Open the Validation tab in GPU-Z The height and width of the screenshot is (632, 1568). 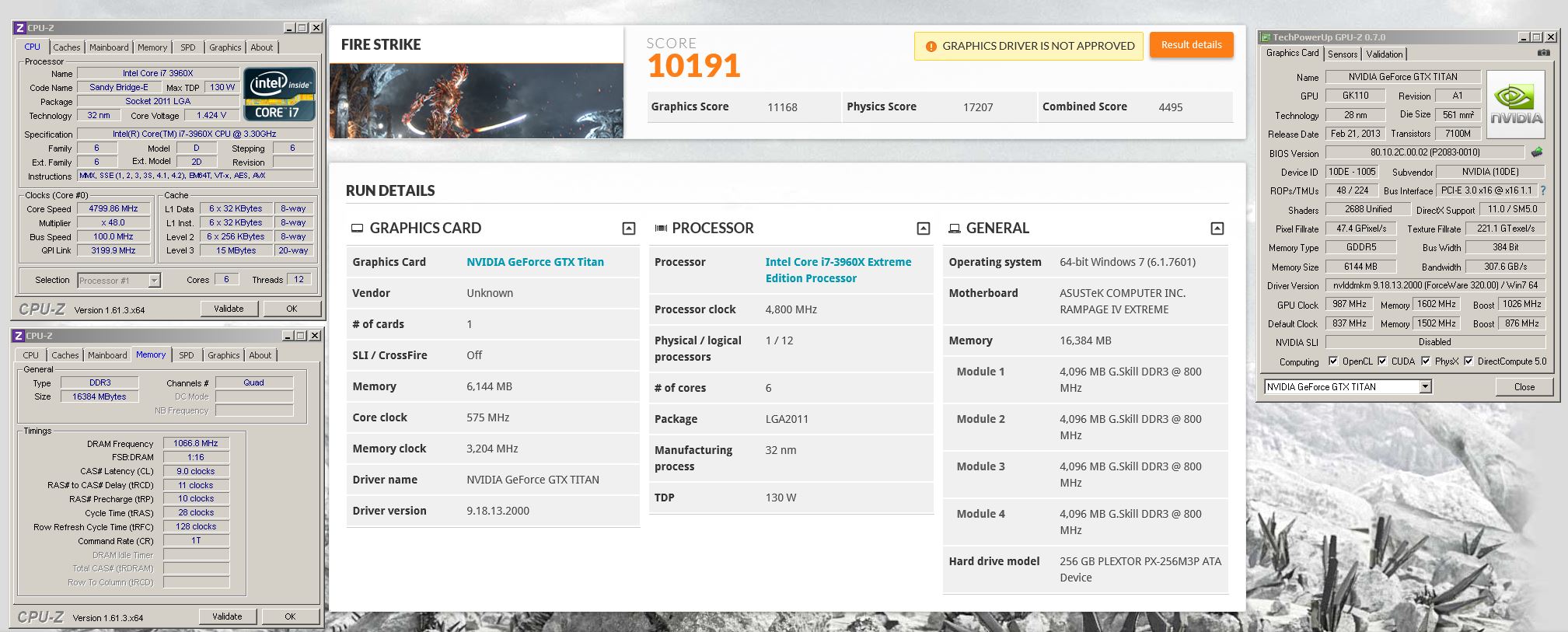point(1385,54)
